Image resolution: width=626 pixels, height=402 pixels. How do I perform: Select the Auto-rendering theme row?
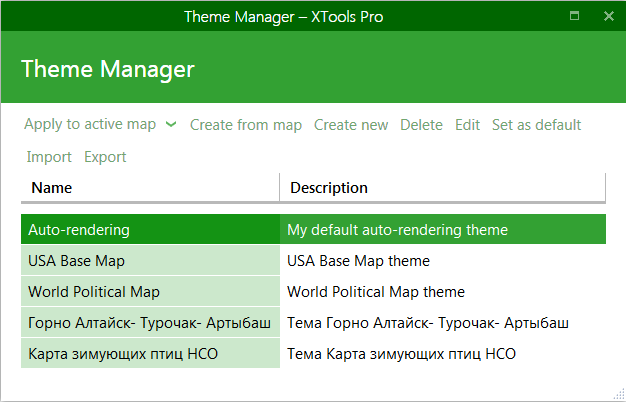click(313, 230)
